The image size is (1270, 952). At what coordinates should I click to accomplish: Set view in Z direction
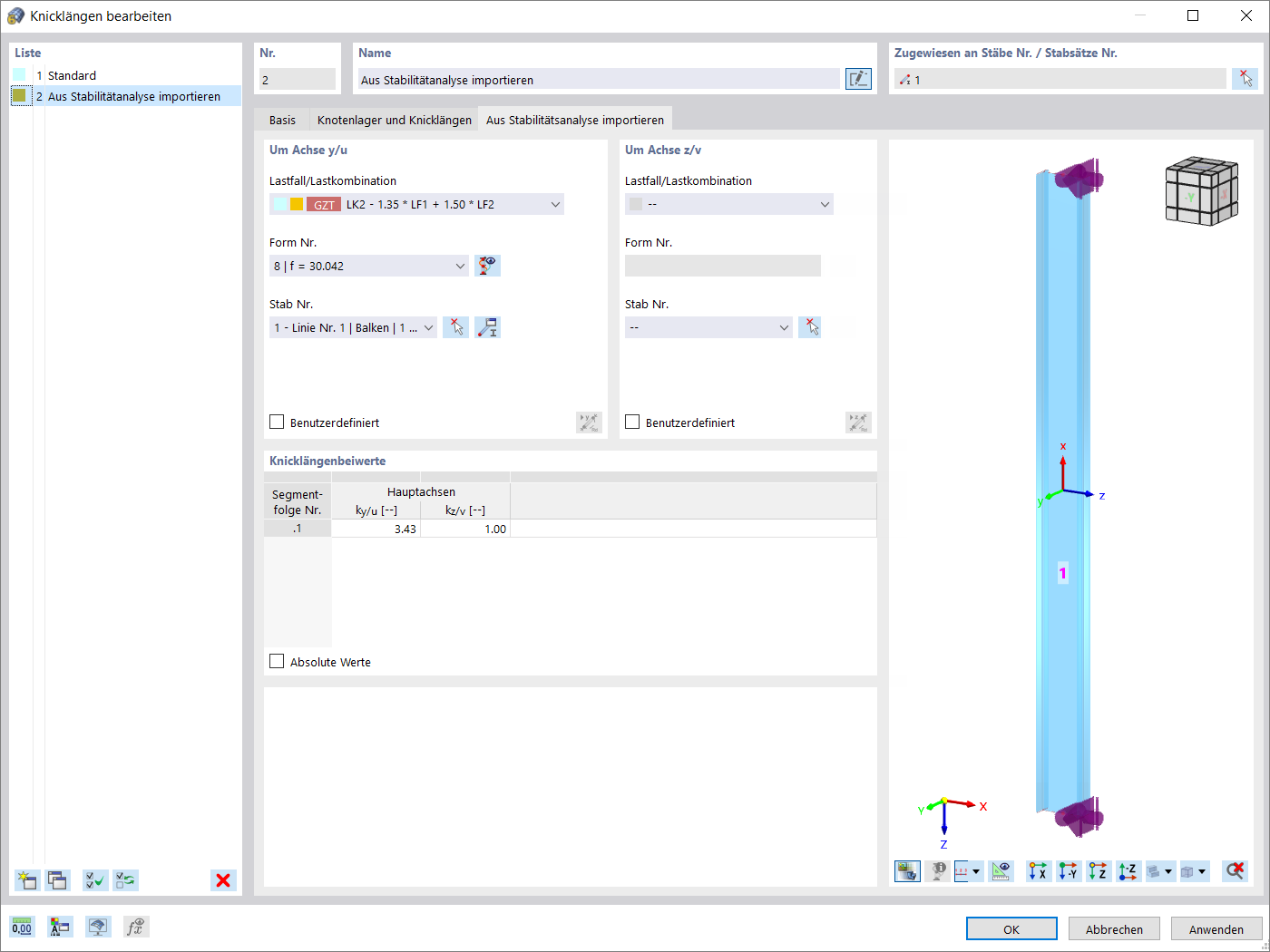pos(1099,871)
